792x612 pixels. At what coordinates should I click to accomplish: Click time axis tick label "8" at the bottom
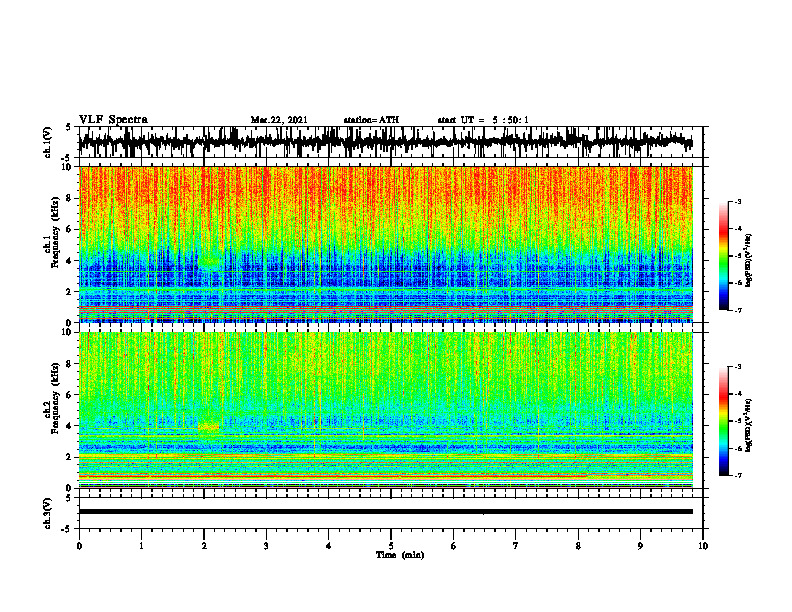[578, 546]
